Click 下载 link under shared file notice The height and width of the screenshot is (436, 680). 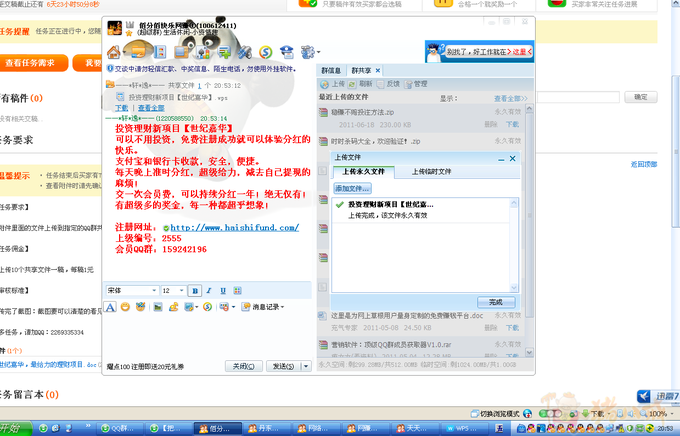(x=121, y=108)
